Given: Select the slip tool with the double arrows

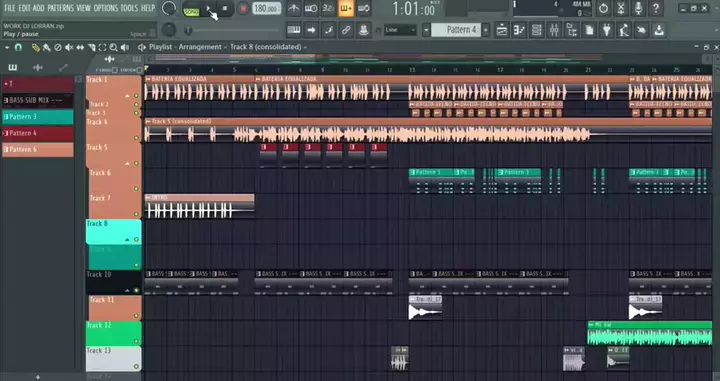Looking at the screenshot, I should [x=80, y=47].
